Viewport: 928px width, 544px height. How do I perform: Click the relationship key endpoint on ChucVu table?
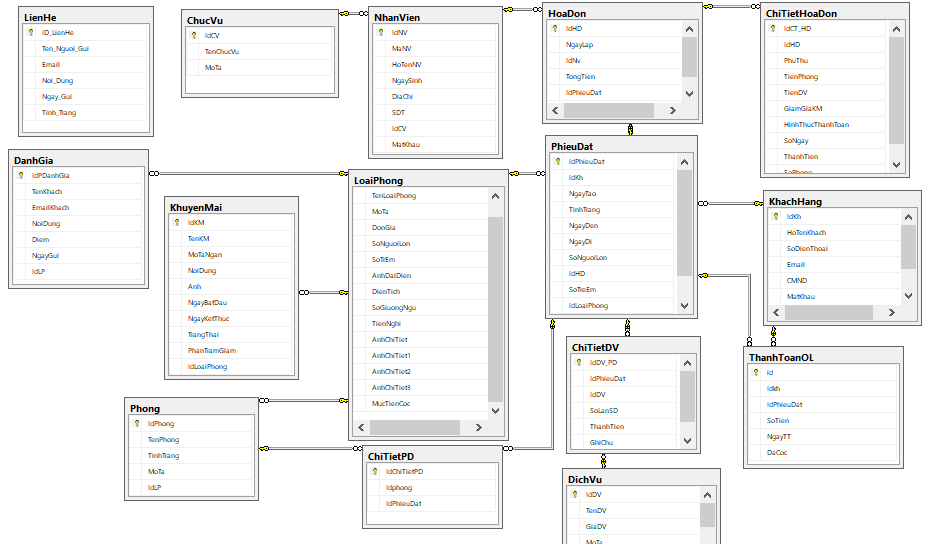(344, 13)
